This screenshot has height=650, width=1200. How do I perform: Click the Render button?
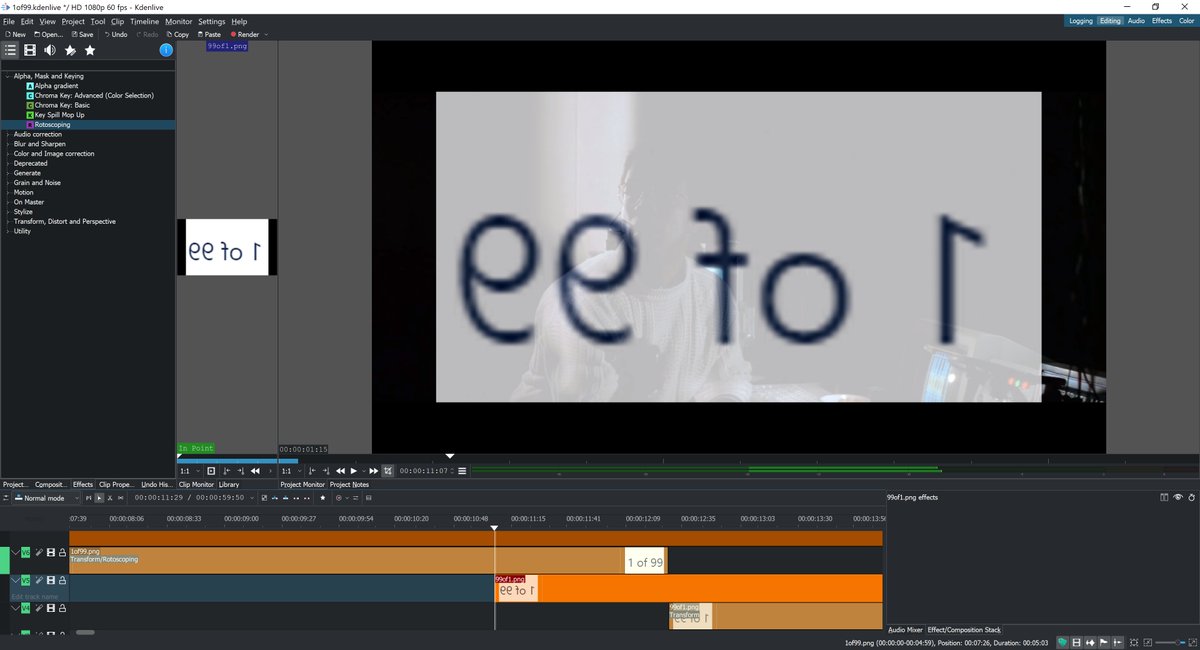pyautogui.click(x=244, y=34)
